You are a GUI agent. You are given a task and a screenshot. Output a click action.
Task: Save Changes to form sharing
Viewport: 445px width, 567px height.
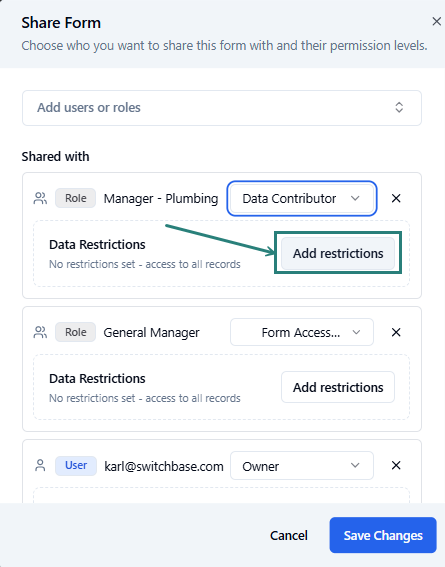[383, 535]
